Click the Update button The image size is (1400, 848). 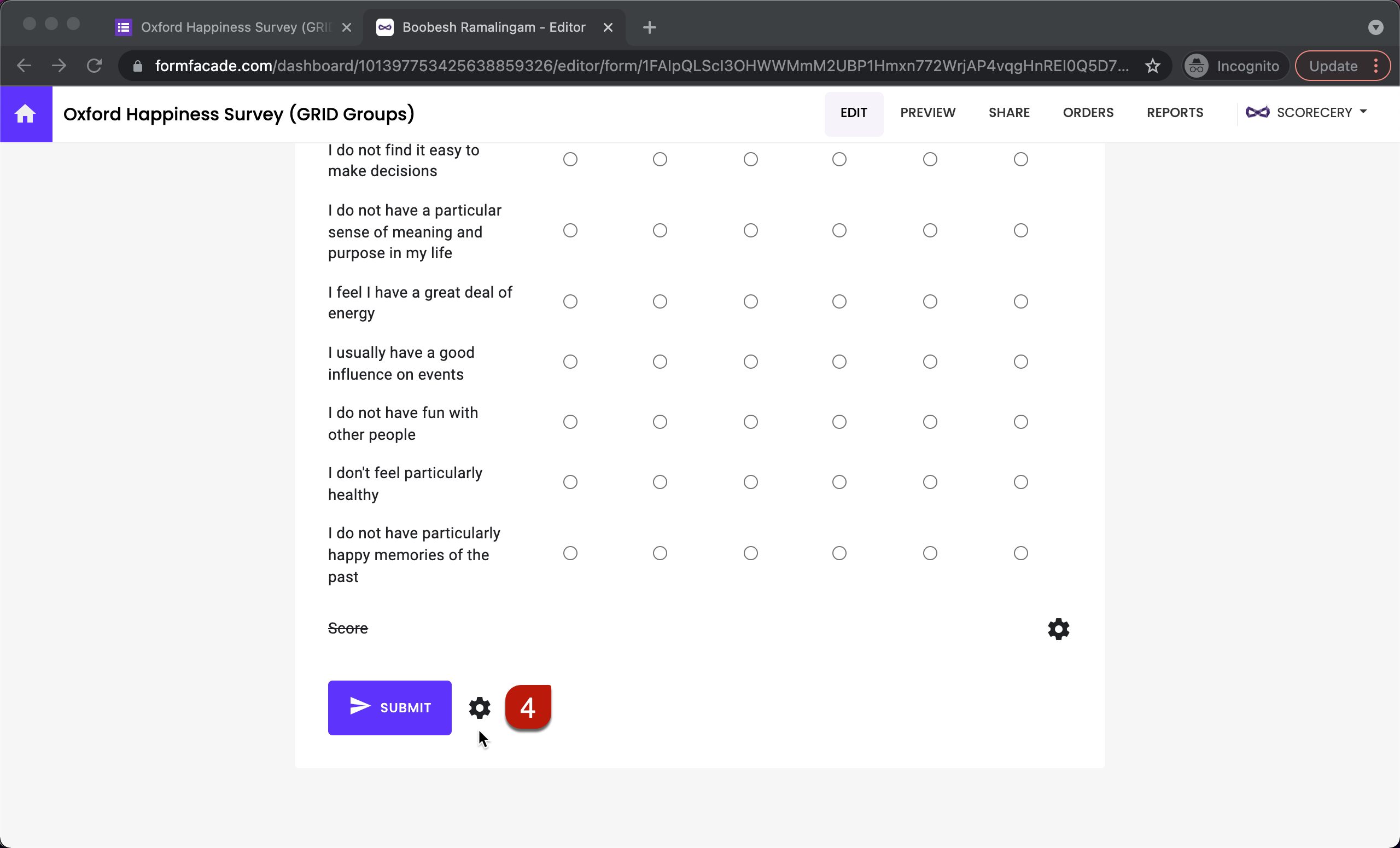1333,65
